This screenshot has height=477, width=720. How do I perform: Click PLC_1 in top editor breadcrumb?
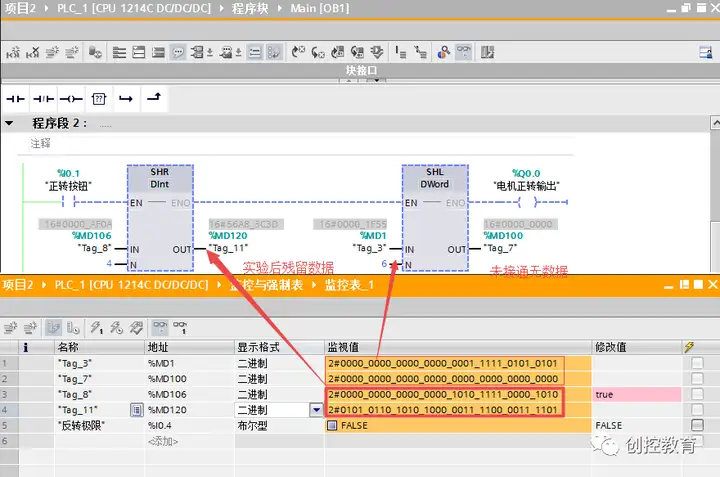point(134,8)
